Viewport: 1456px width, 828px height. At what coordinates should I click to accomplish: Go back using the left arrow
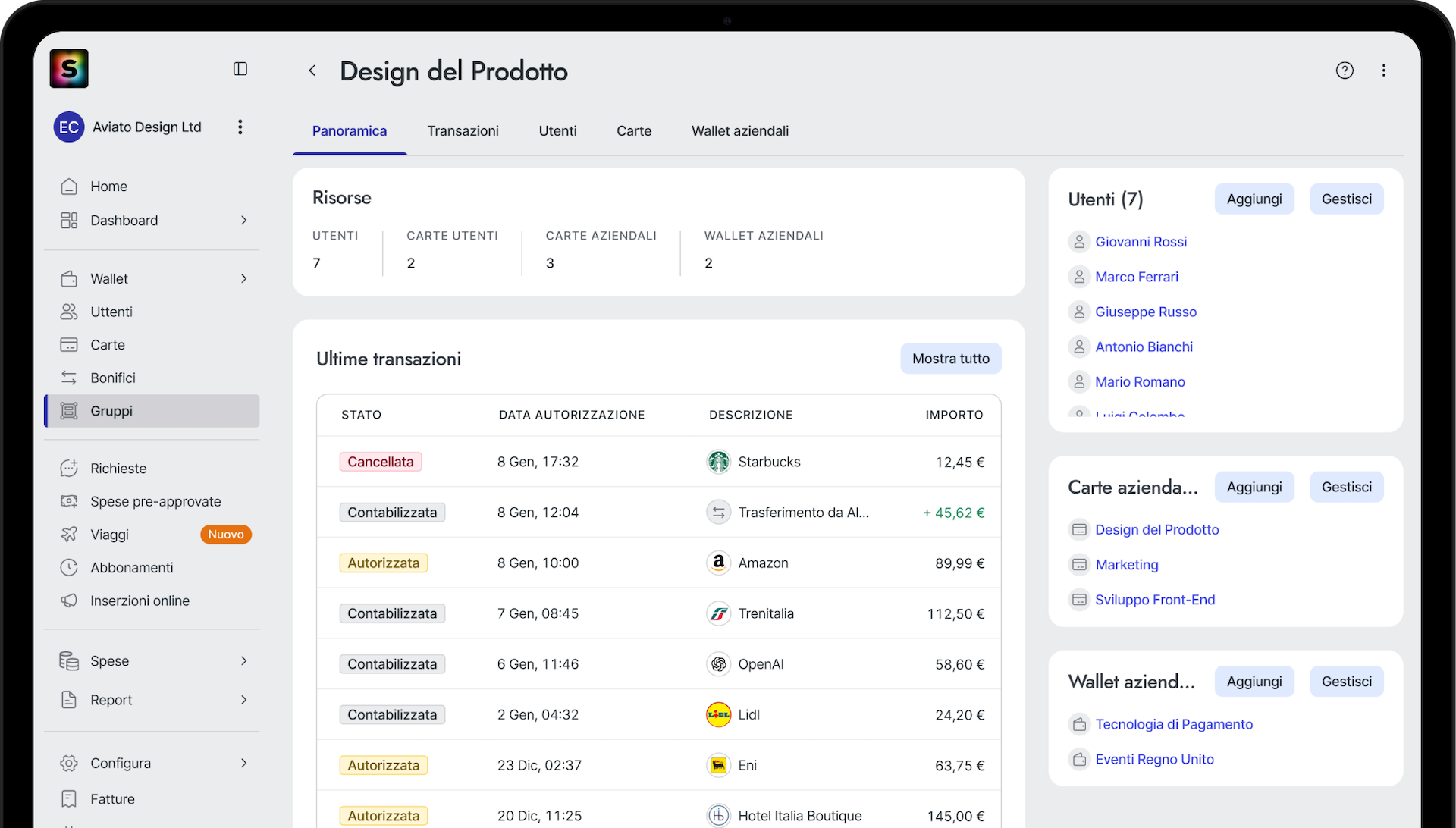312,71
